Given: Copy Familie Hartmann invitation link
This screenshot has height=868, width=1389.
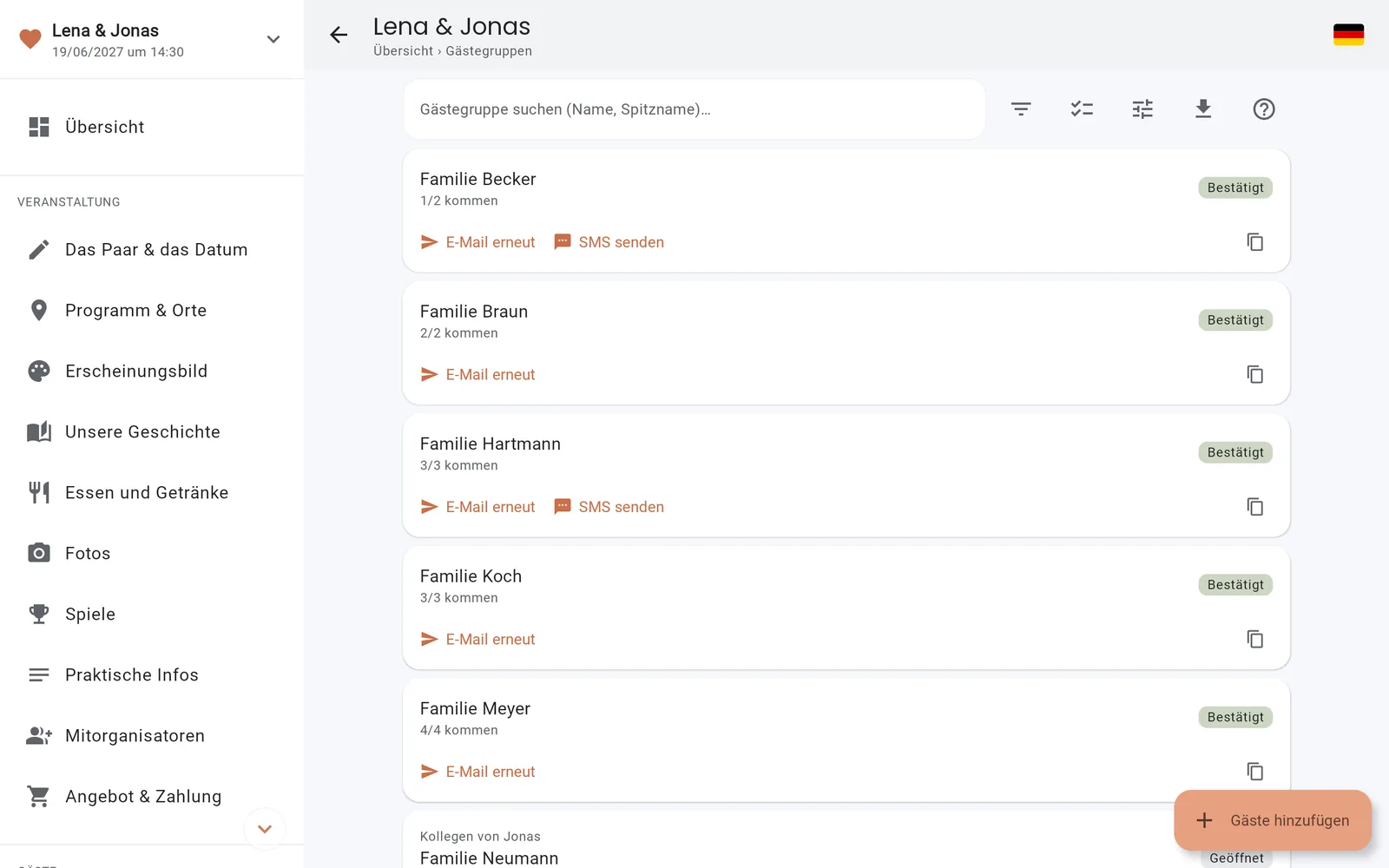Looking at the screenshot, I should [1255, 507].
